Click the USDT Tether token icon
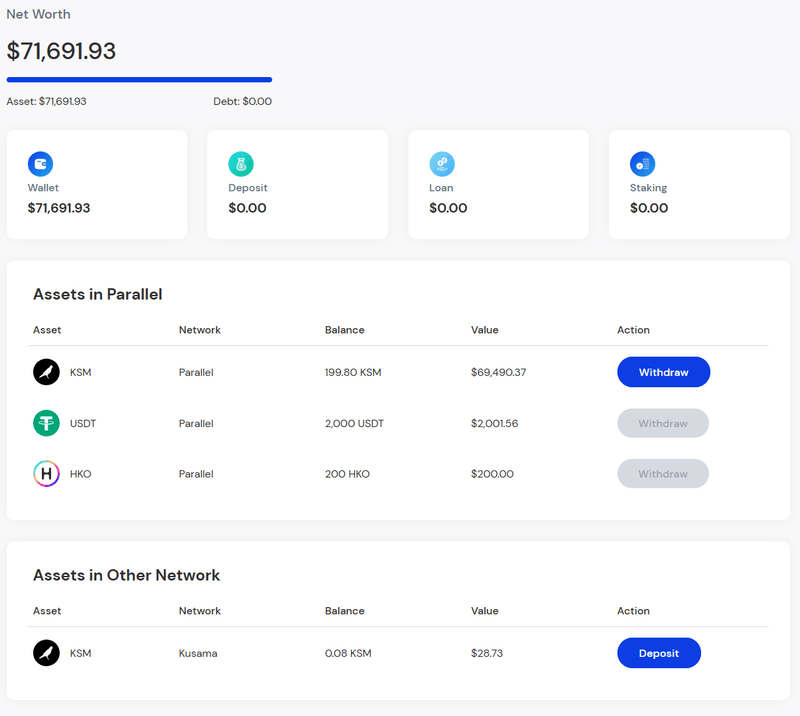Viewport: 800px width, 716px height. [46, 423]
